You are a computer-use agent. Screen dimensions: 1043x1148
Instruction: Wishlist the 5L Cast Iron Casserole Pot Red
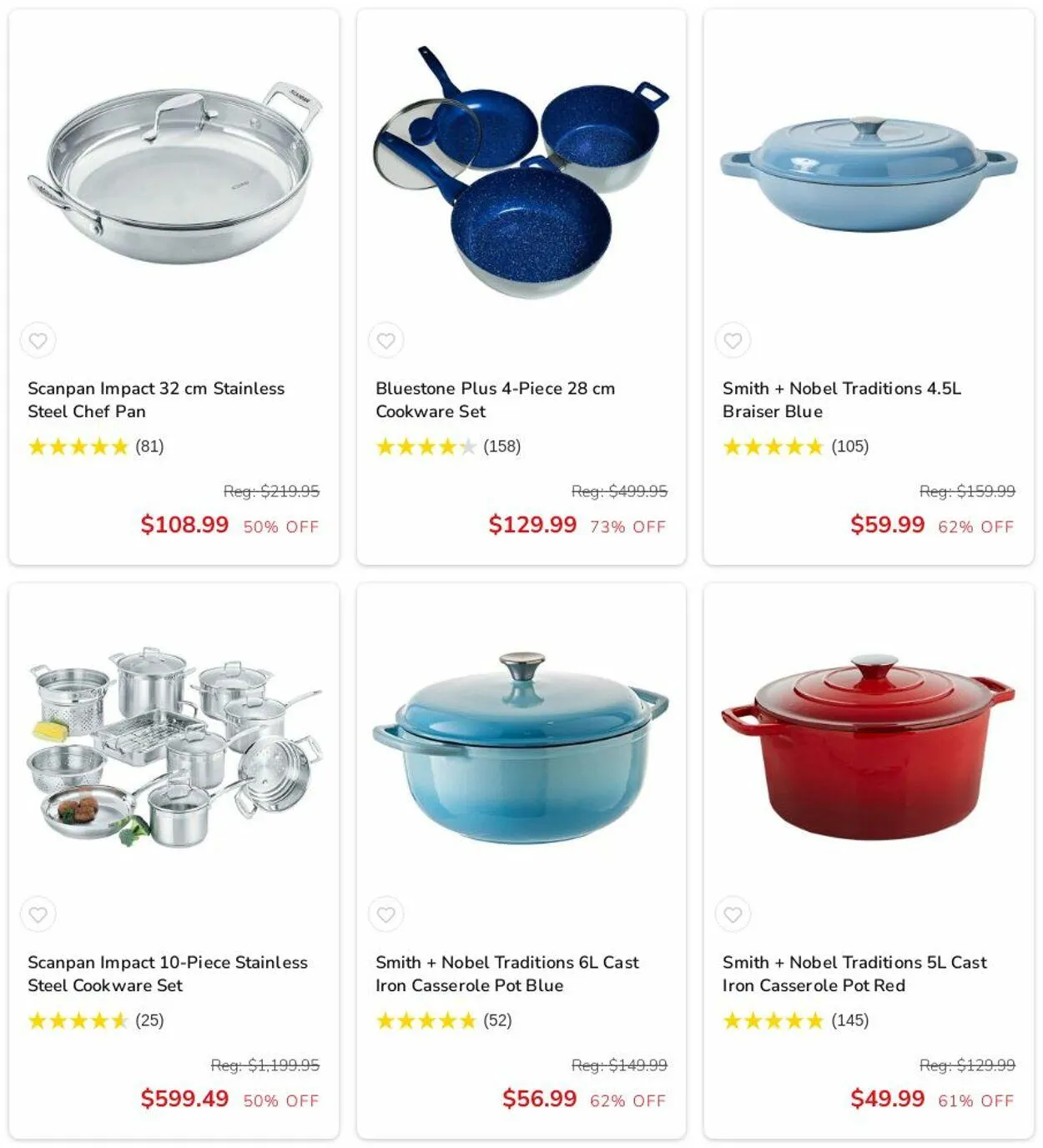733,914
